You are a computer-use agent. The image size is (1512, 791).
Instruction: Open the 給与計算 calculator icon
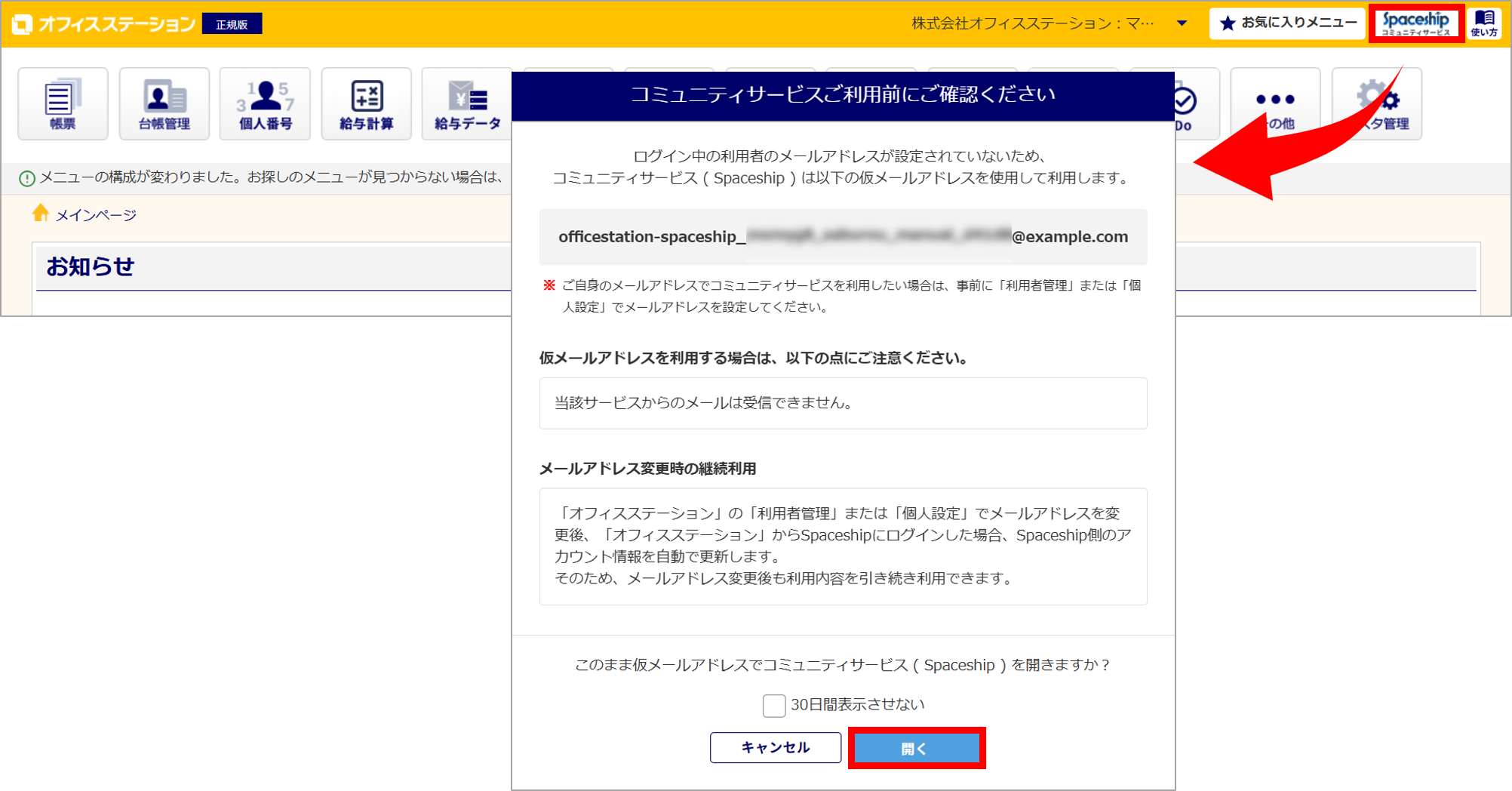pyautogui.click(x=366, y=104)
